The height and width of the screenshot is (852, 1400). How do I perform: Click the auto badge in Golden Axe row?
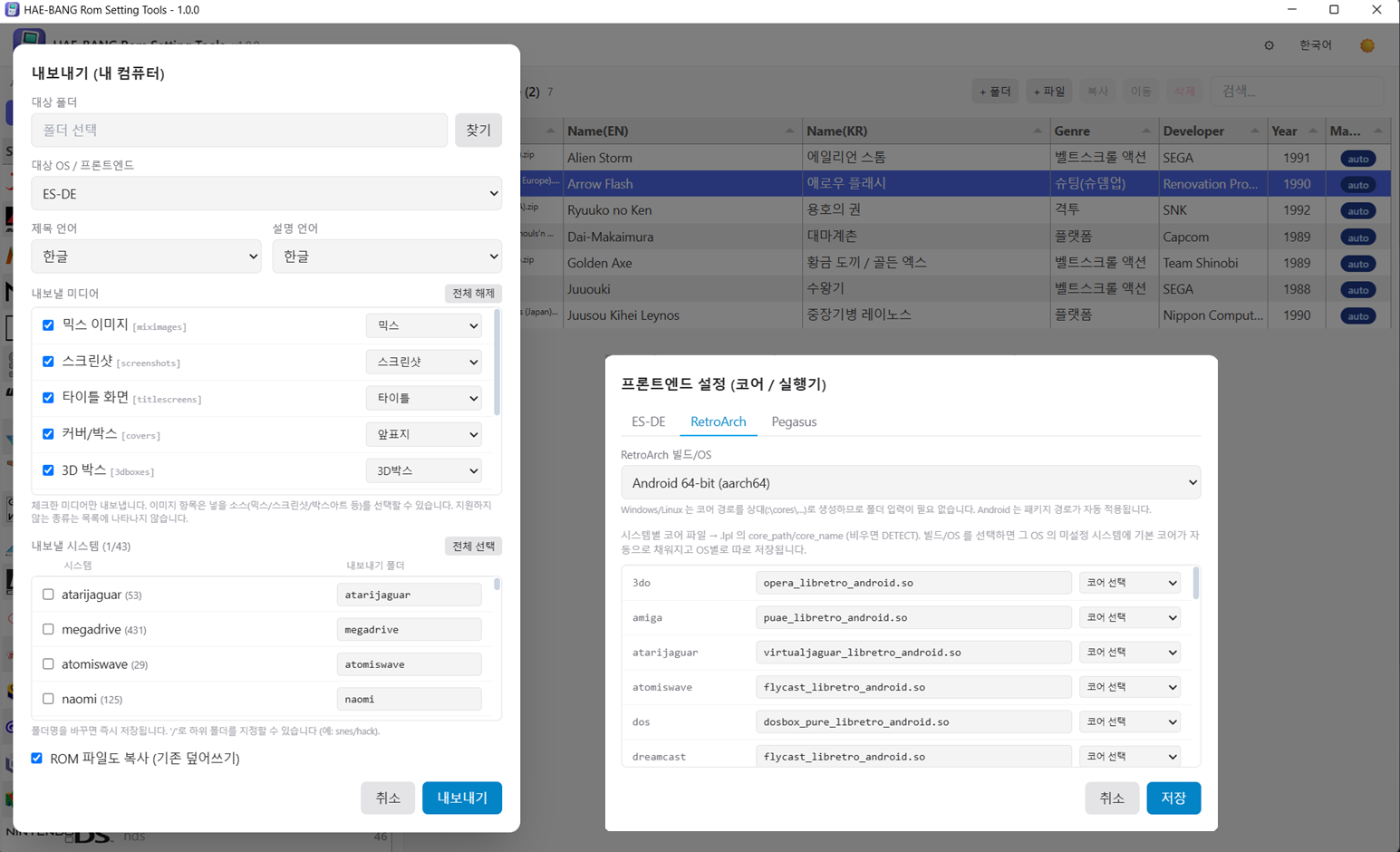[1357, 264]
